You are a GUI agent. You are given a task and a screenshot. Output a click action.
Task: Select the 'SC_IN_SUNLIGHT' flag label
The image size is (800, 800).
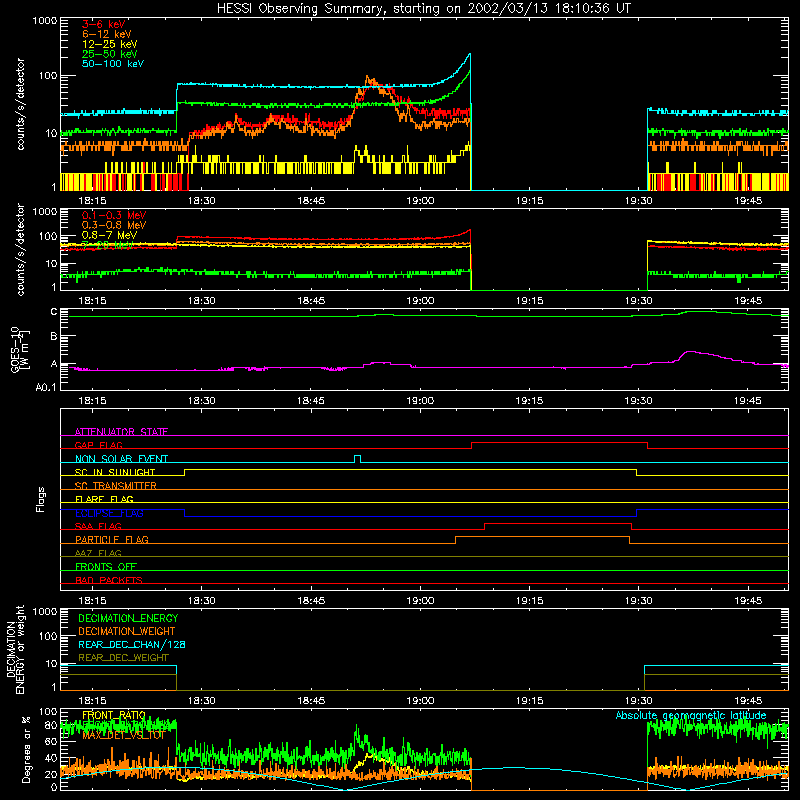tap(115, 472)
